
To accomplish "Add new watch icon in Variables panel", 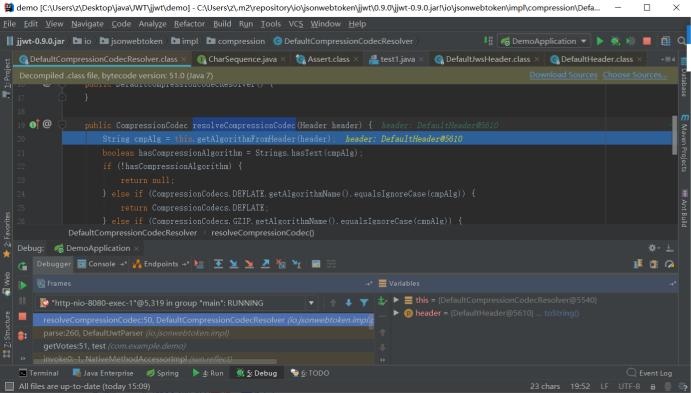I will click(383, 301).
